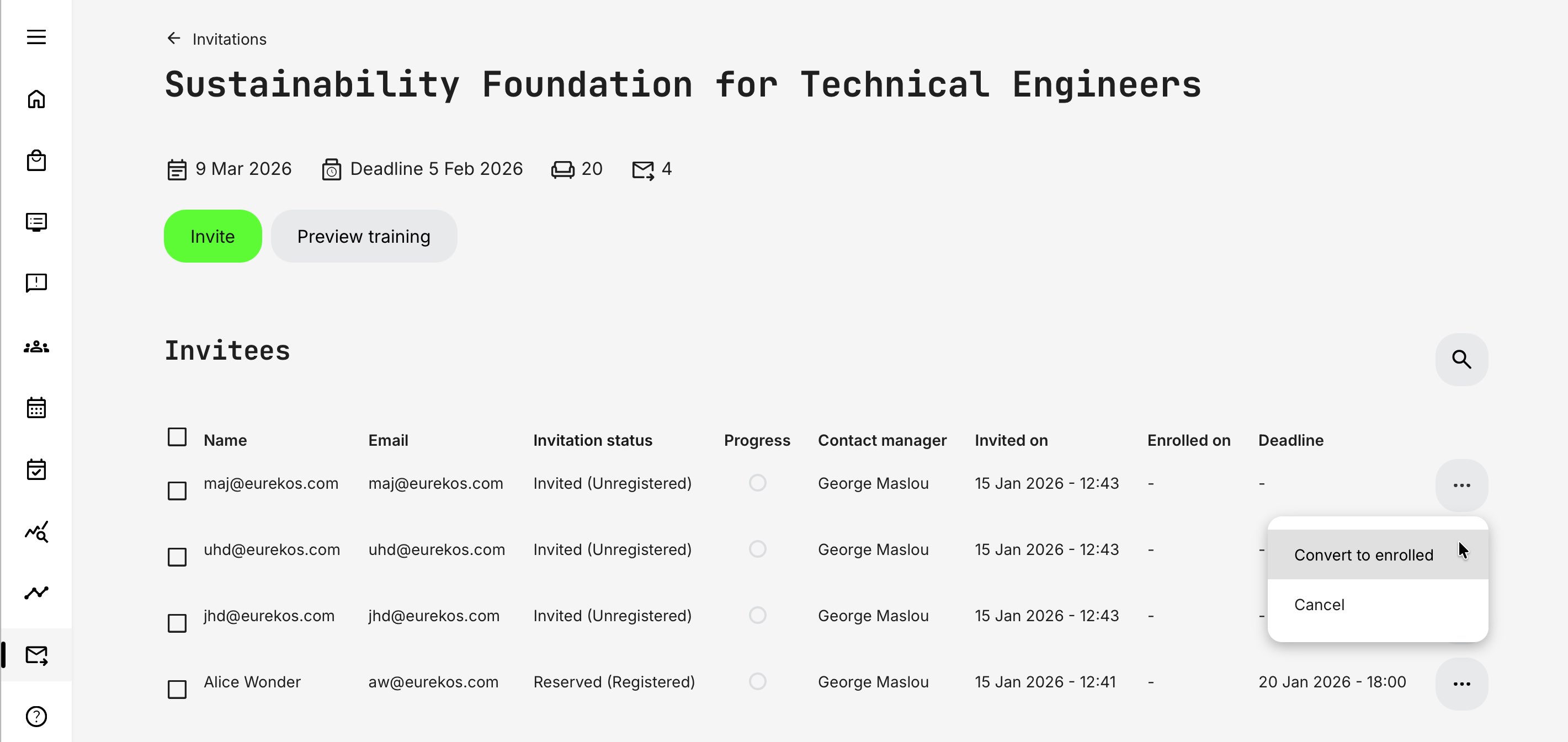
Task: Select all invitees with header checkbox
Action: (x=177, y=437)
